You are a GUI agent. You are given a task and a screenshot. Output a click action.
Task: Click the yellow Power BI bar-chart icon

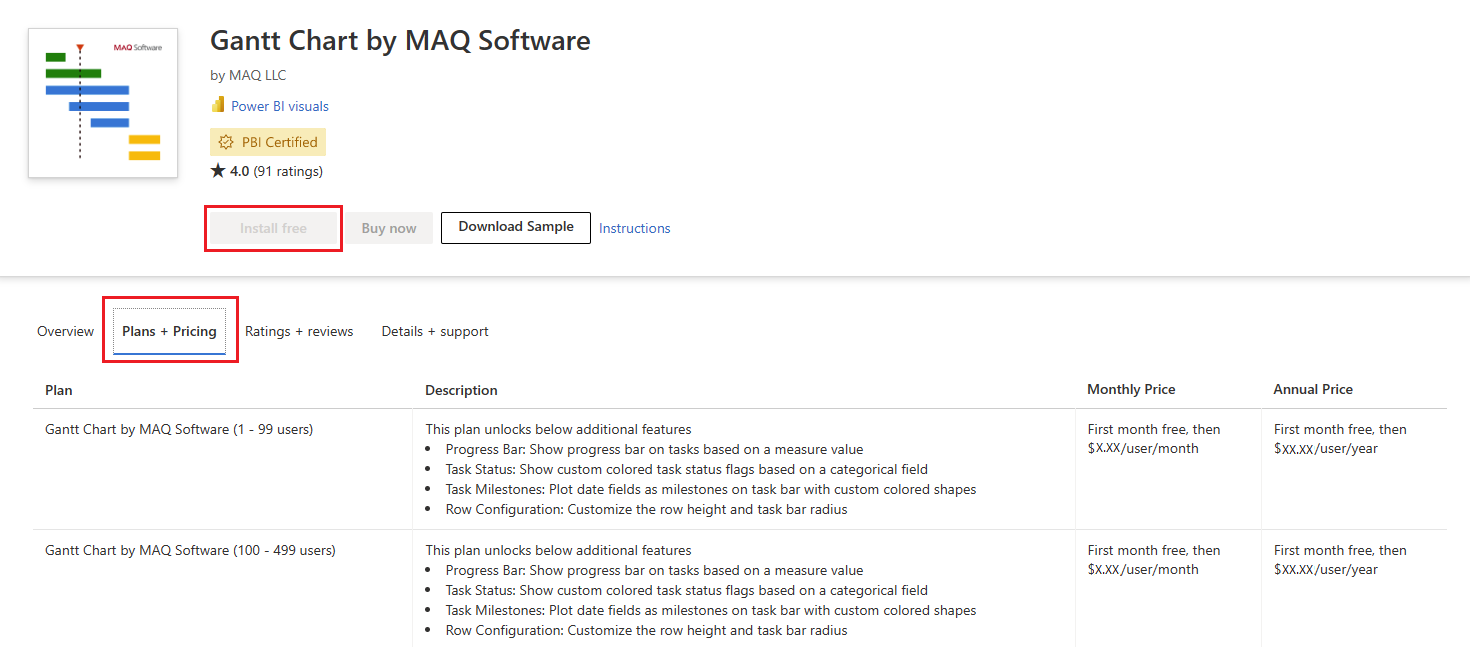pos(218,104)
